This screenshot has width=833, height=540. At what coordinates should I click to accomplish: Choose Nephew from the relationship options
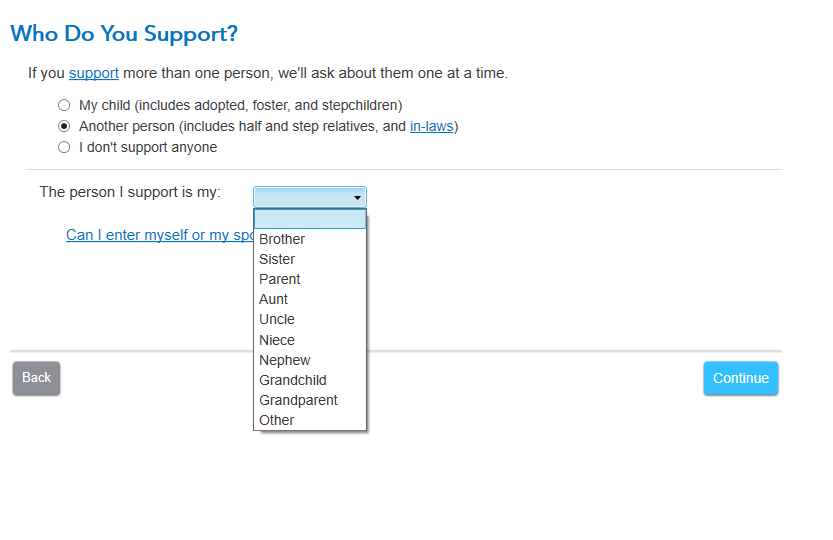tap(285, 360)
